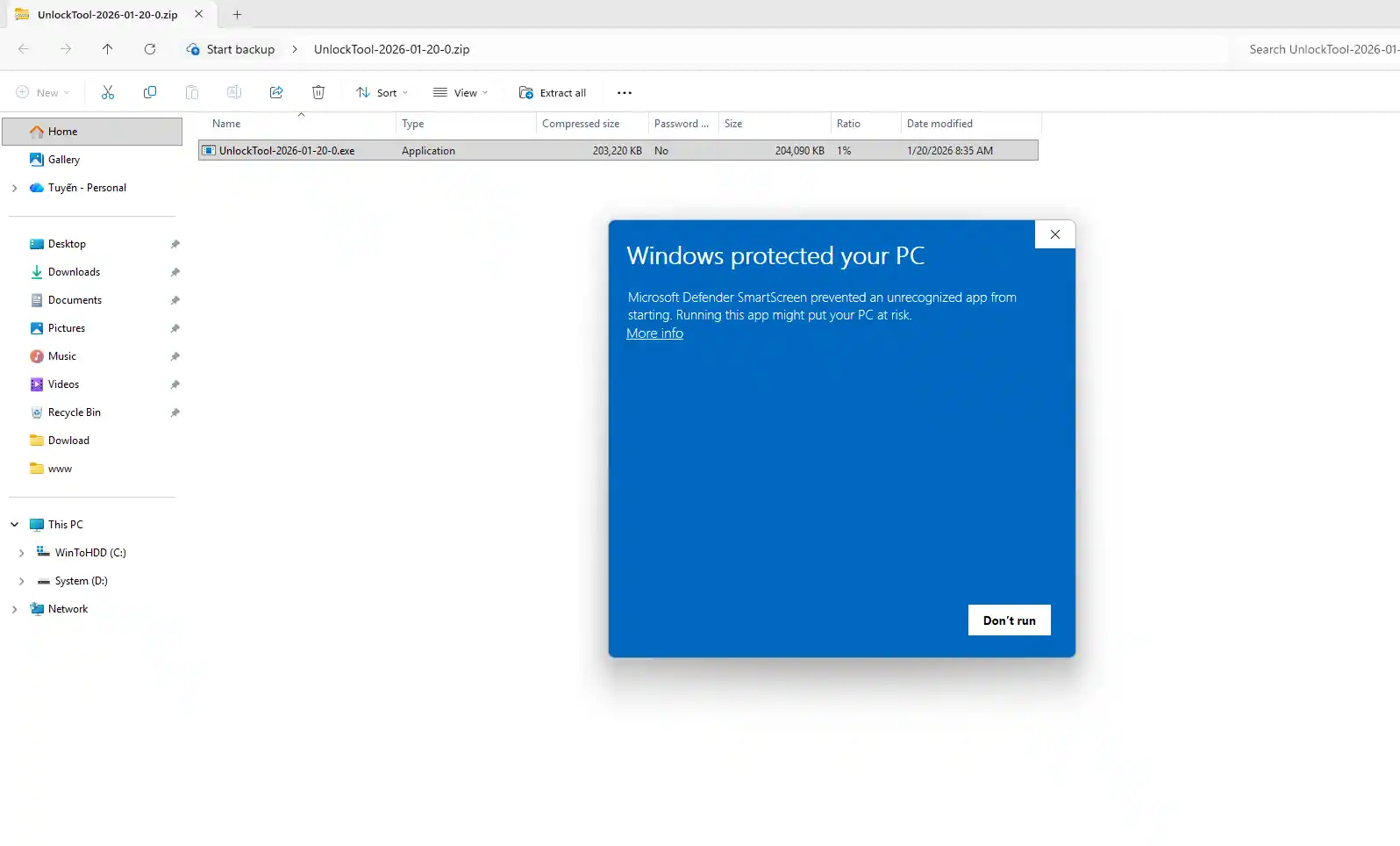Open the Dowload folder in sidebar
The image size is (1400, 846).
[68, 441]
